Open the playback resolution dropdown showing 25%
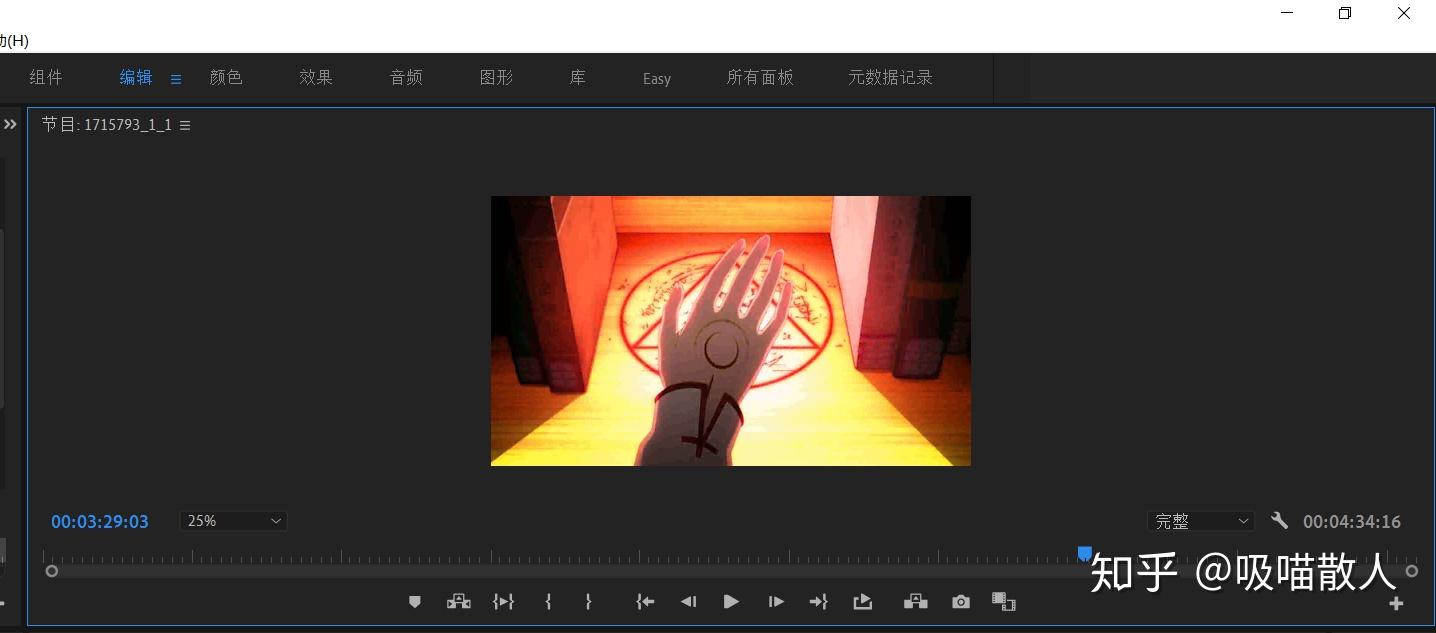 point(233,520)
